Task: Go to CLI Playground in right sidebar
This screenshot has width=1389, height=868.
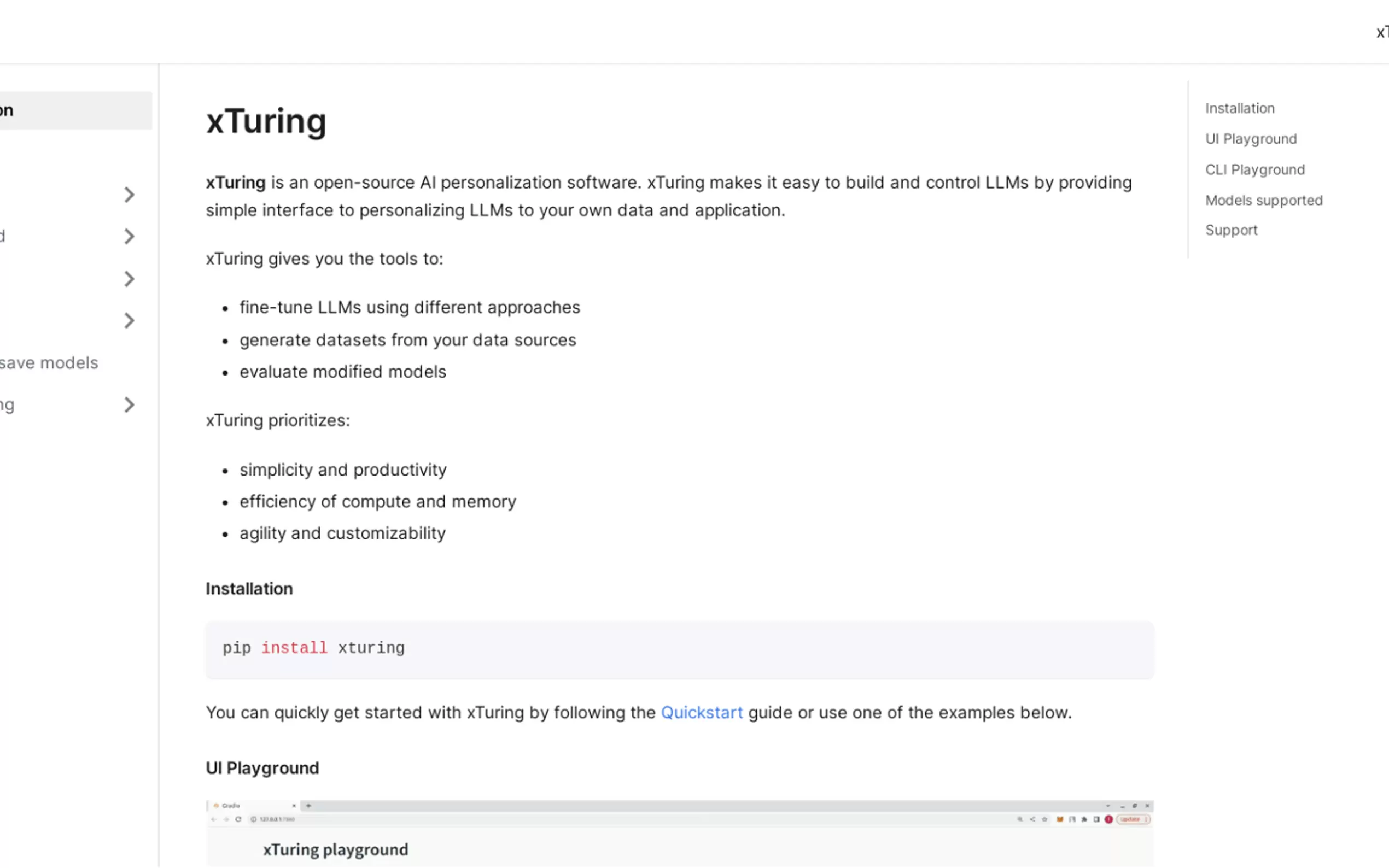Action: coord(1254,170)
